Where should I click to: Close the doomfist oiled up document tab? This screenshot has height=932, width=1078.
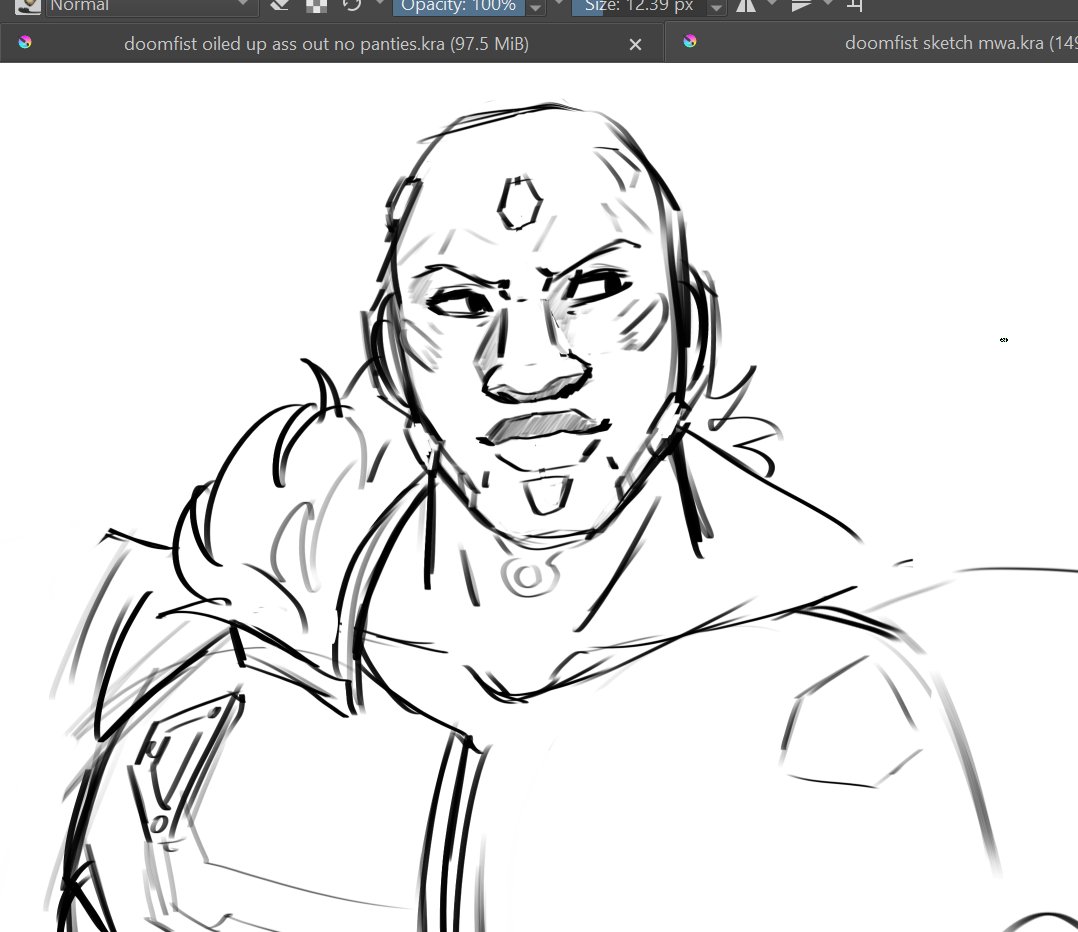point(635,44)
